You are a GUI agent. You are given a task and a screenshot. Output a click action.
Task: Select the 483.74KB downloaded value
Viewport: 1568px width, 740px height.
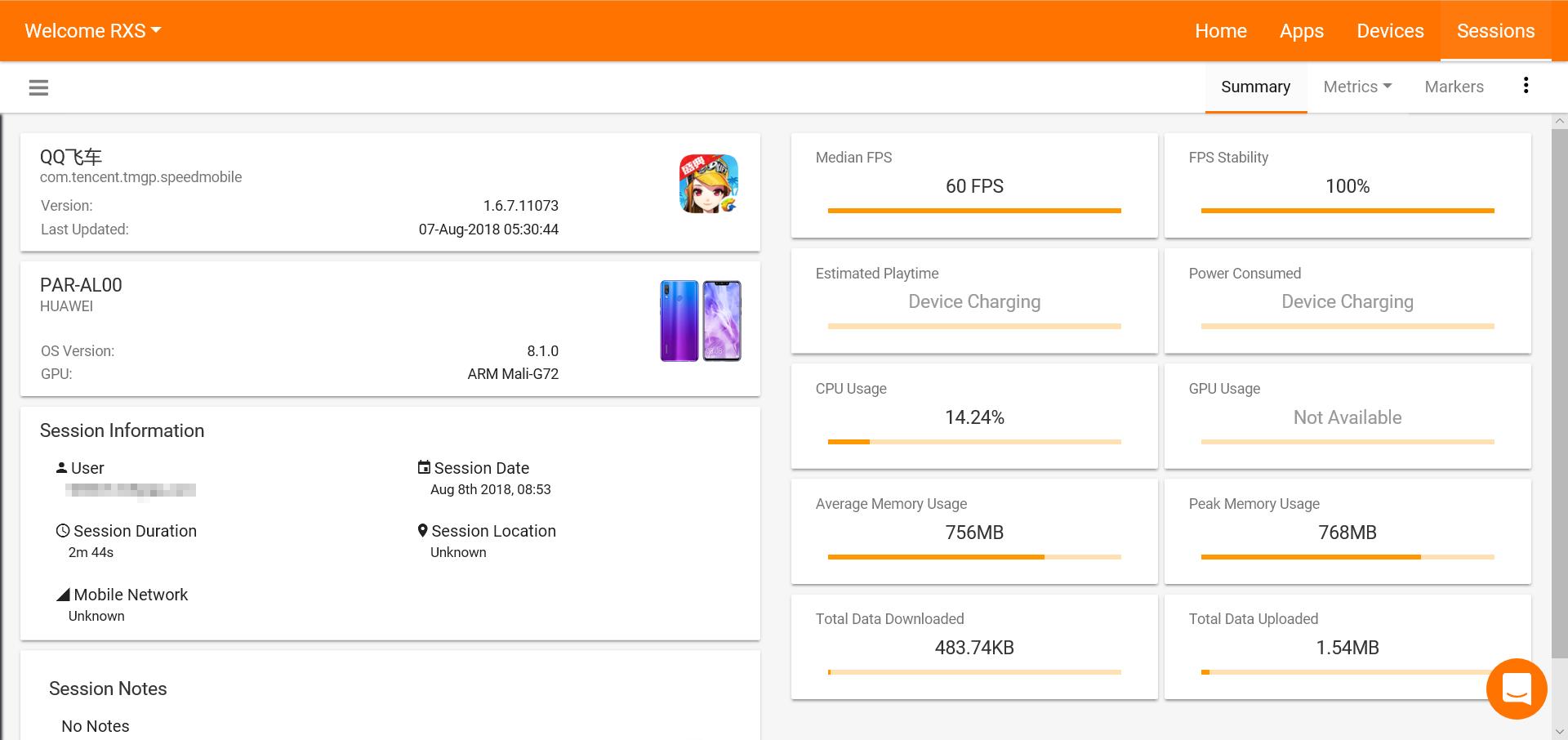(974, 648)
